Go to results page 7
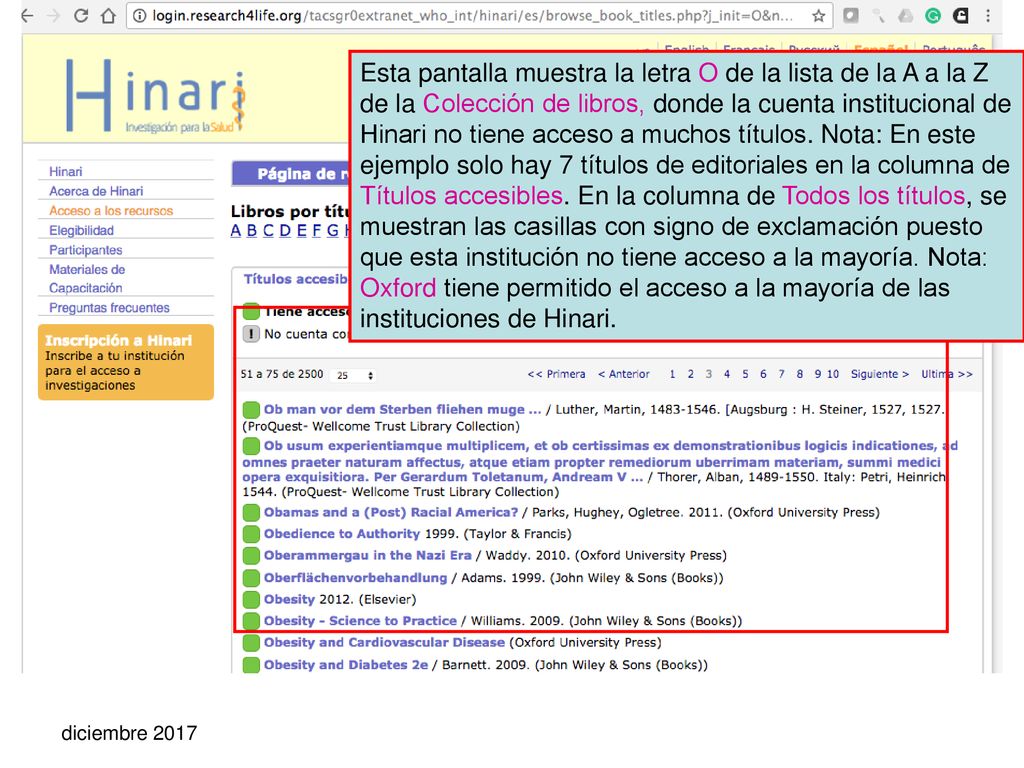 [x=782, y=374]
